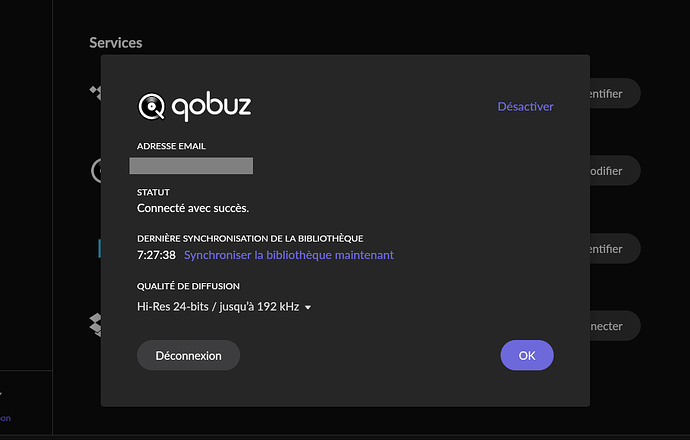This screenshot has width=690, height=440.
Task: Click the Déconnexion button
Action: pos(188,355)
